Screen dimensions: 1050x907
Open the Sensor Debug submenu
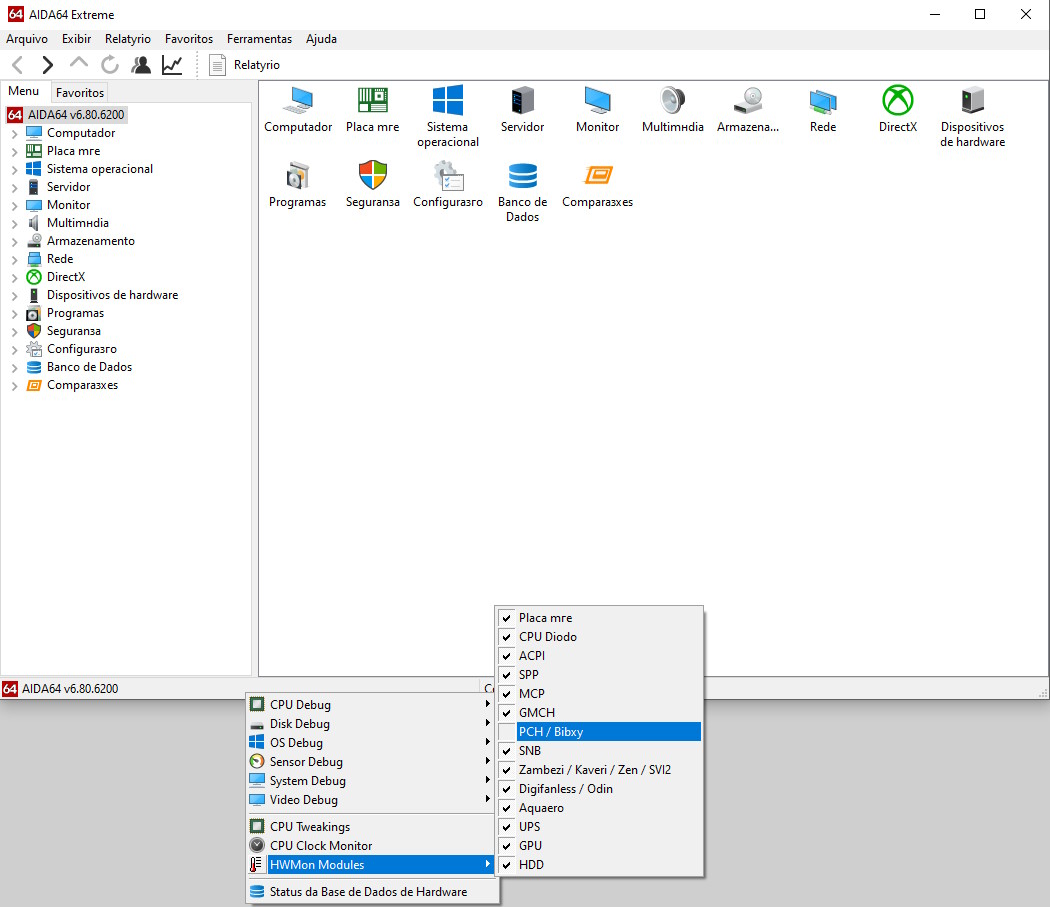(x=371, y=762)
